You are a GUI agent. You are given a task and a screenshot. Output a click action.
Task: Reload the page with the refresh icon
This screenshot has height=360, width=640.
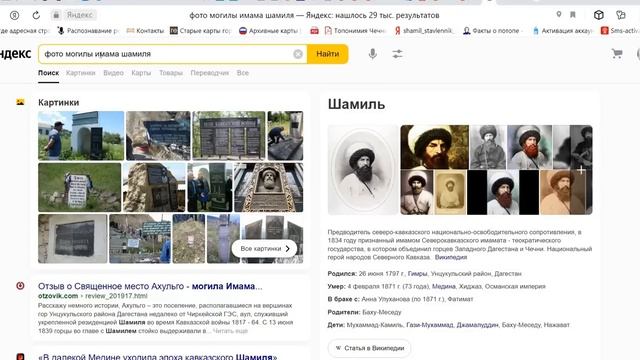(36, 15)
